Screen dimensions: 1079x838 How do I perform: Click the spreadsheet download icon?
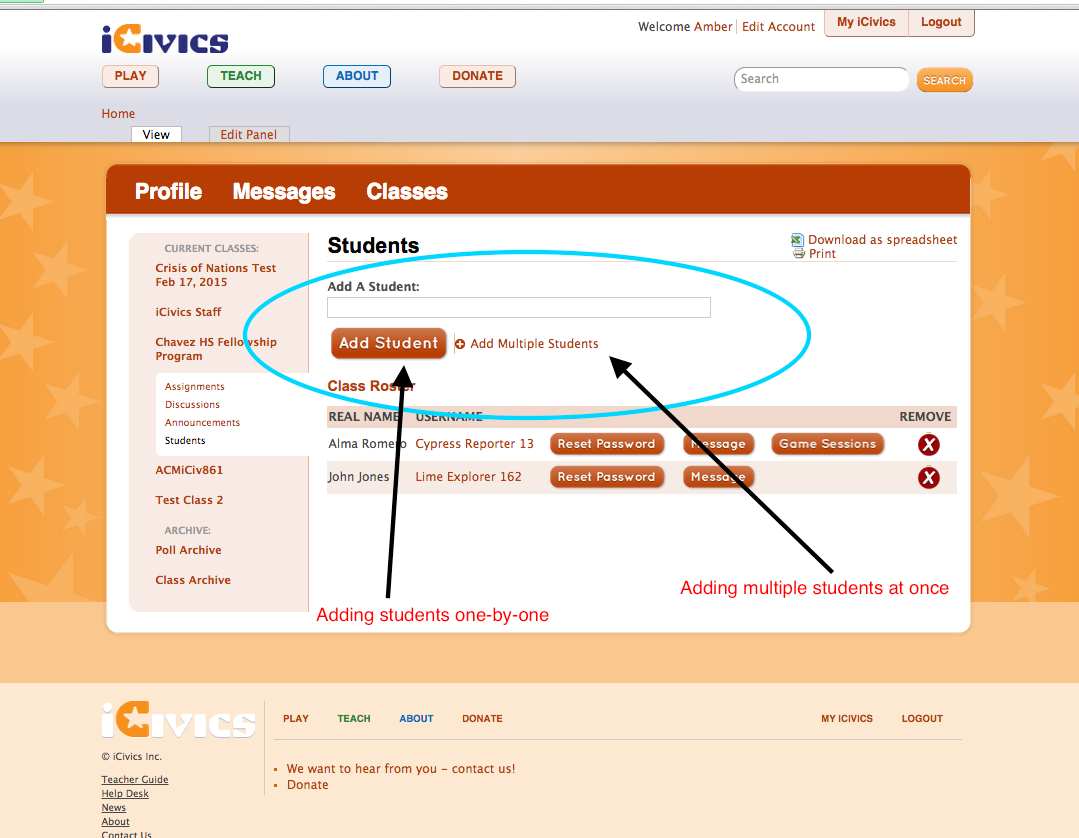click(798, 239)
